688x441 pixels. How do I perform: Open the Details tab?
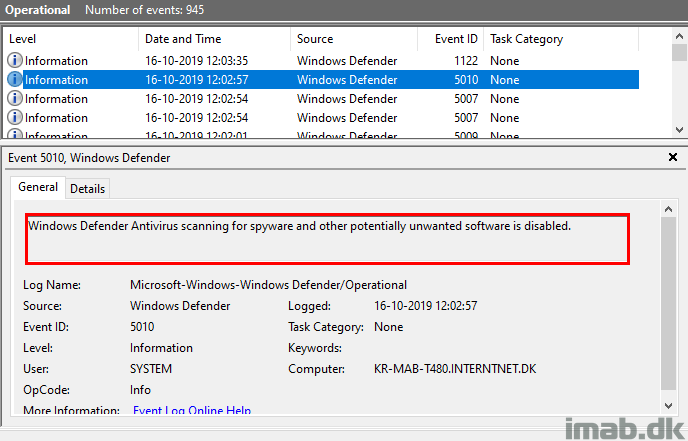click(x=88, y=189)
